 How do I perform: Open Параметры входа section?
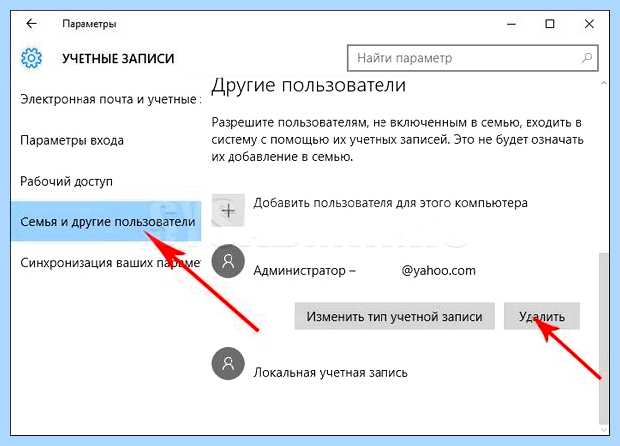click(72, 140)
